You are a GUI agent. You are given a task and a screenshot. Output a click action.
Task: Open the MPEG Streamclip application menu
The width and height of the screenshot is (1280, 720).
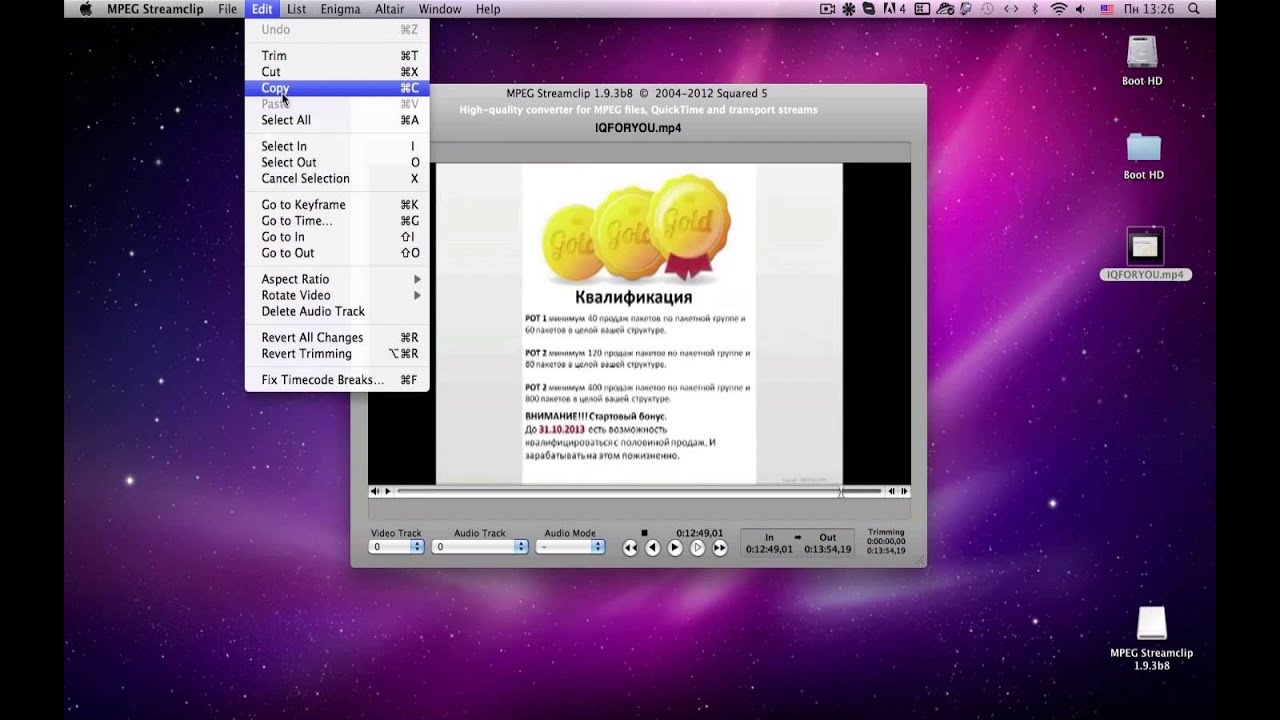pyautogui.click(x=155, y=9)
